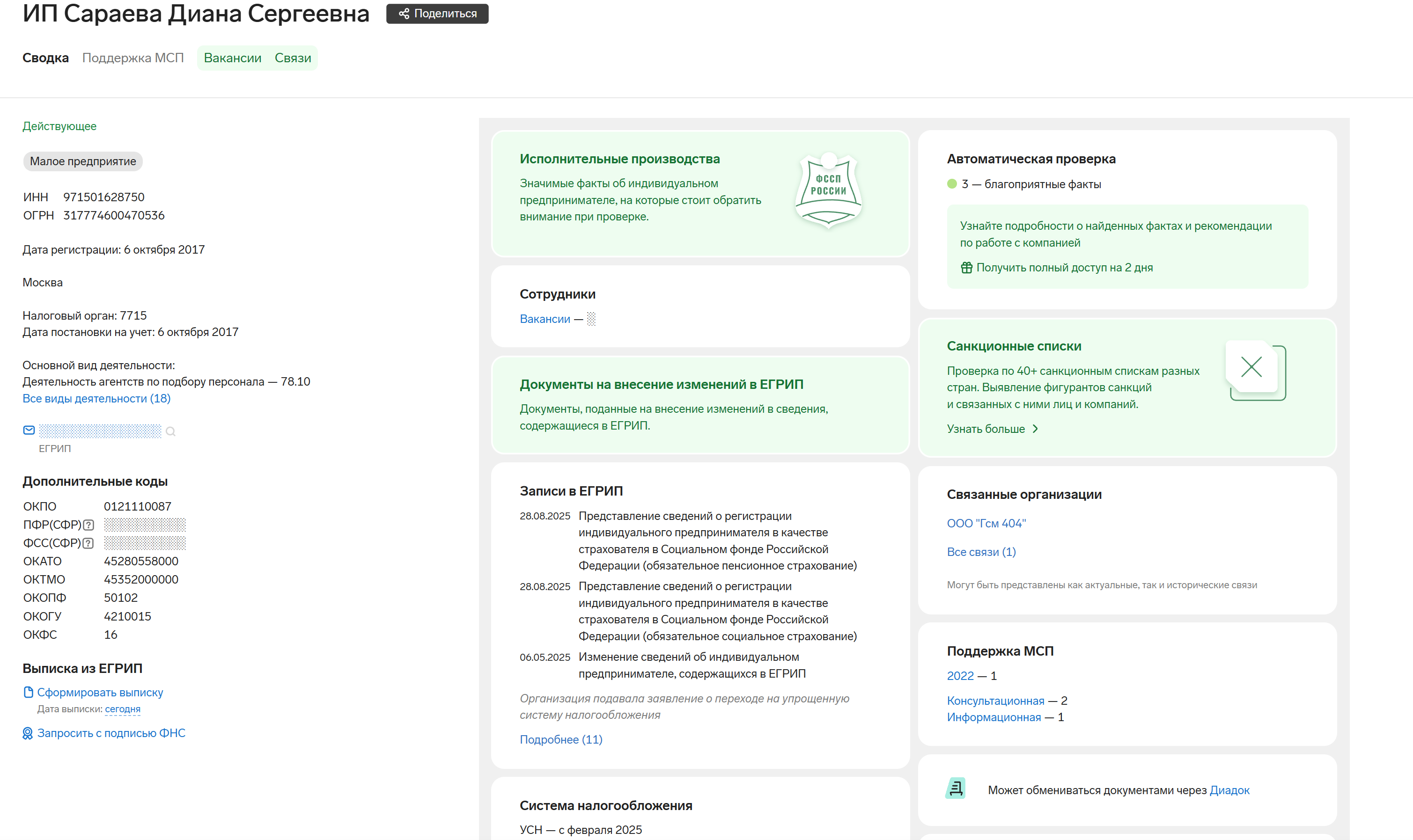This screenshot has width=1413, height=840.
Task: Change the сегодня extract date
Action: coord(122,709)
